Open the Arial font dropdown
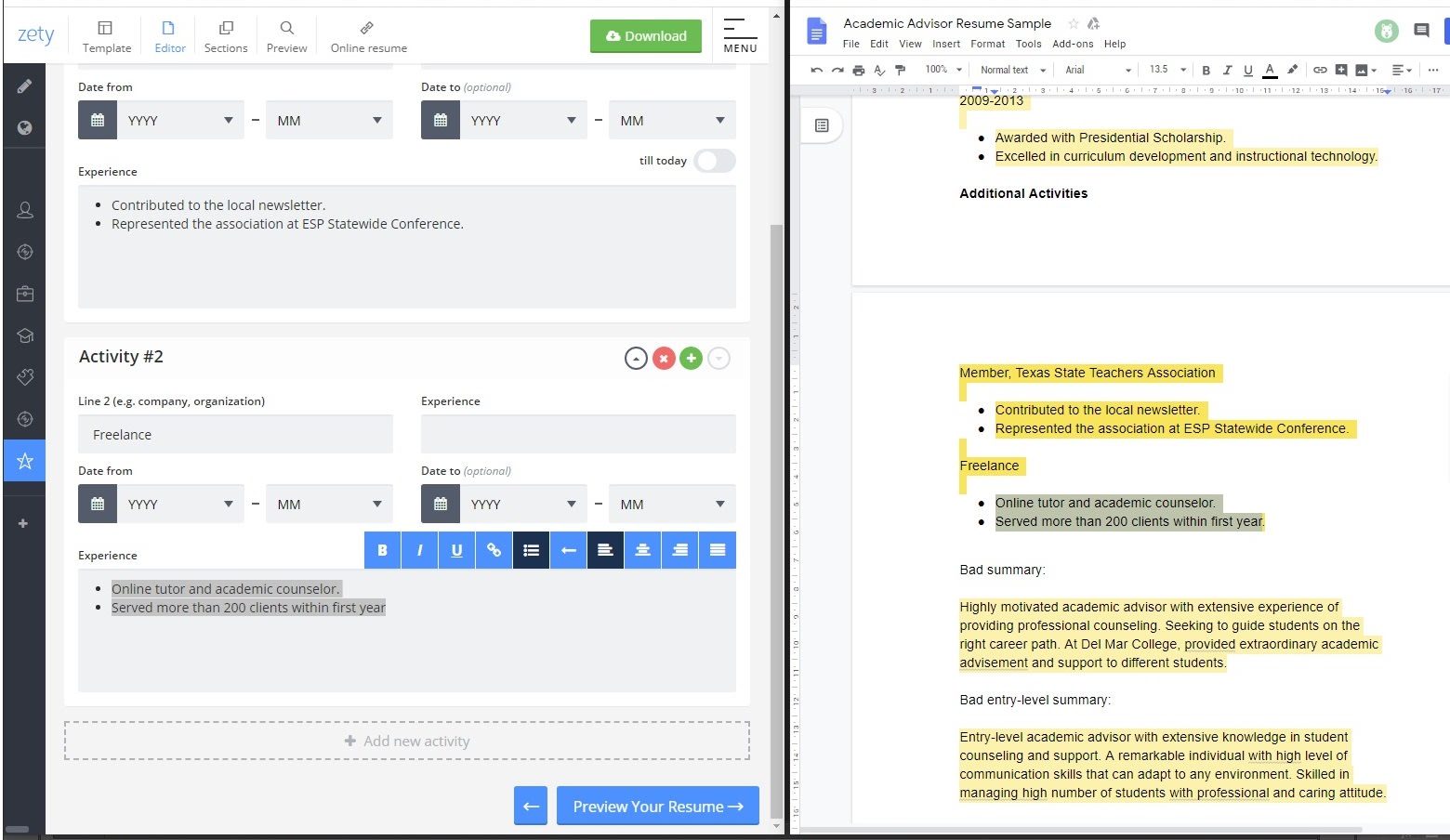 point(1098,70)
